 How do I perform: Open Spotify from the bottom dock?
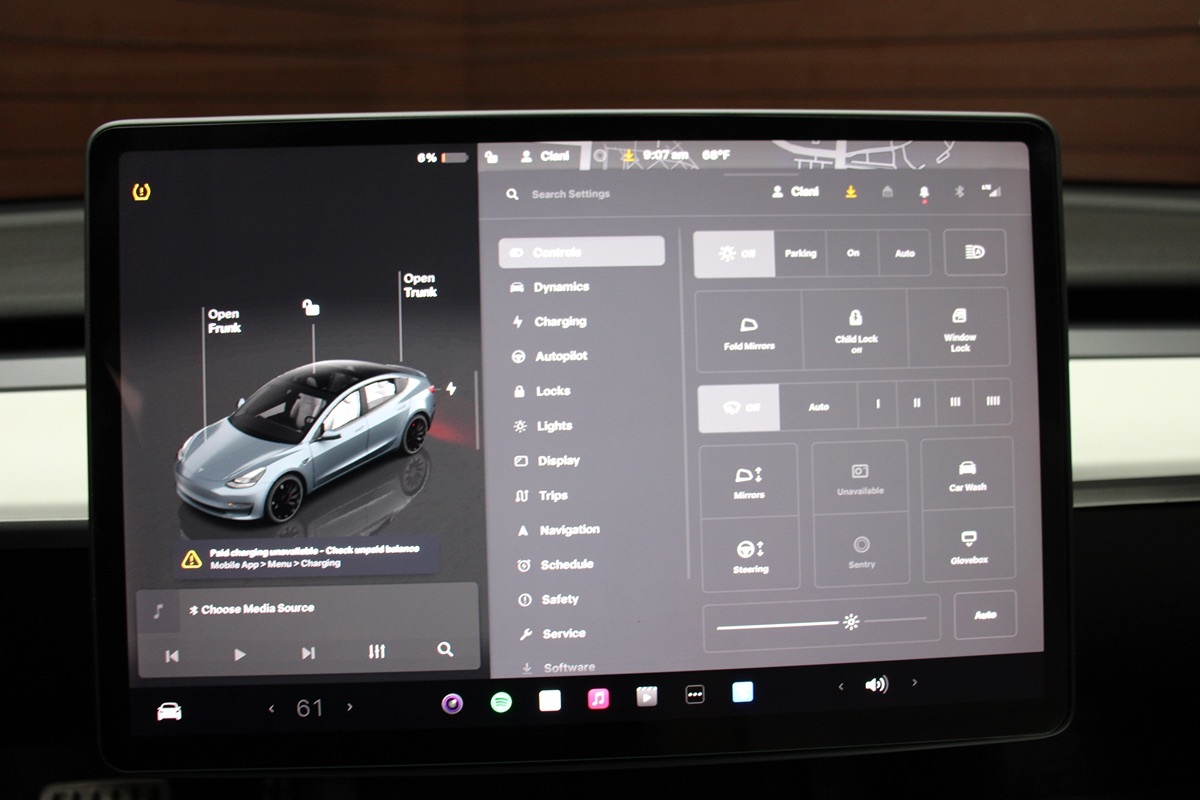tap(501, 702)
